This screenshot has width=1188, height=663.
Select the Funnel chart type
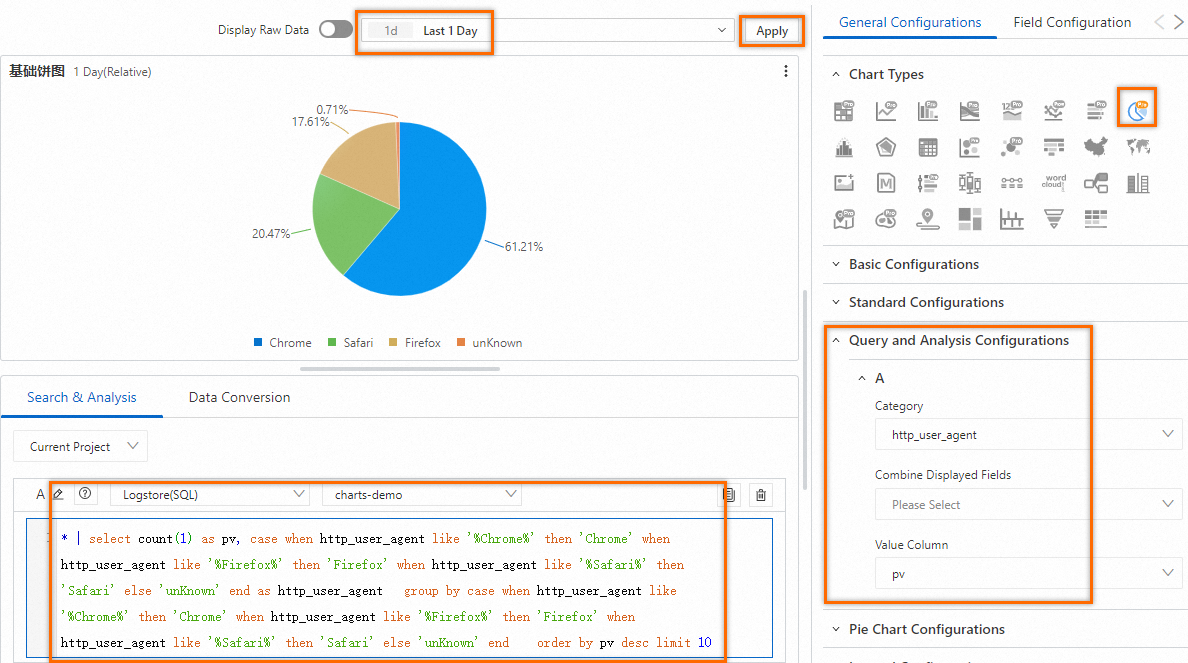1054,219
